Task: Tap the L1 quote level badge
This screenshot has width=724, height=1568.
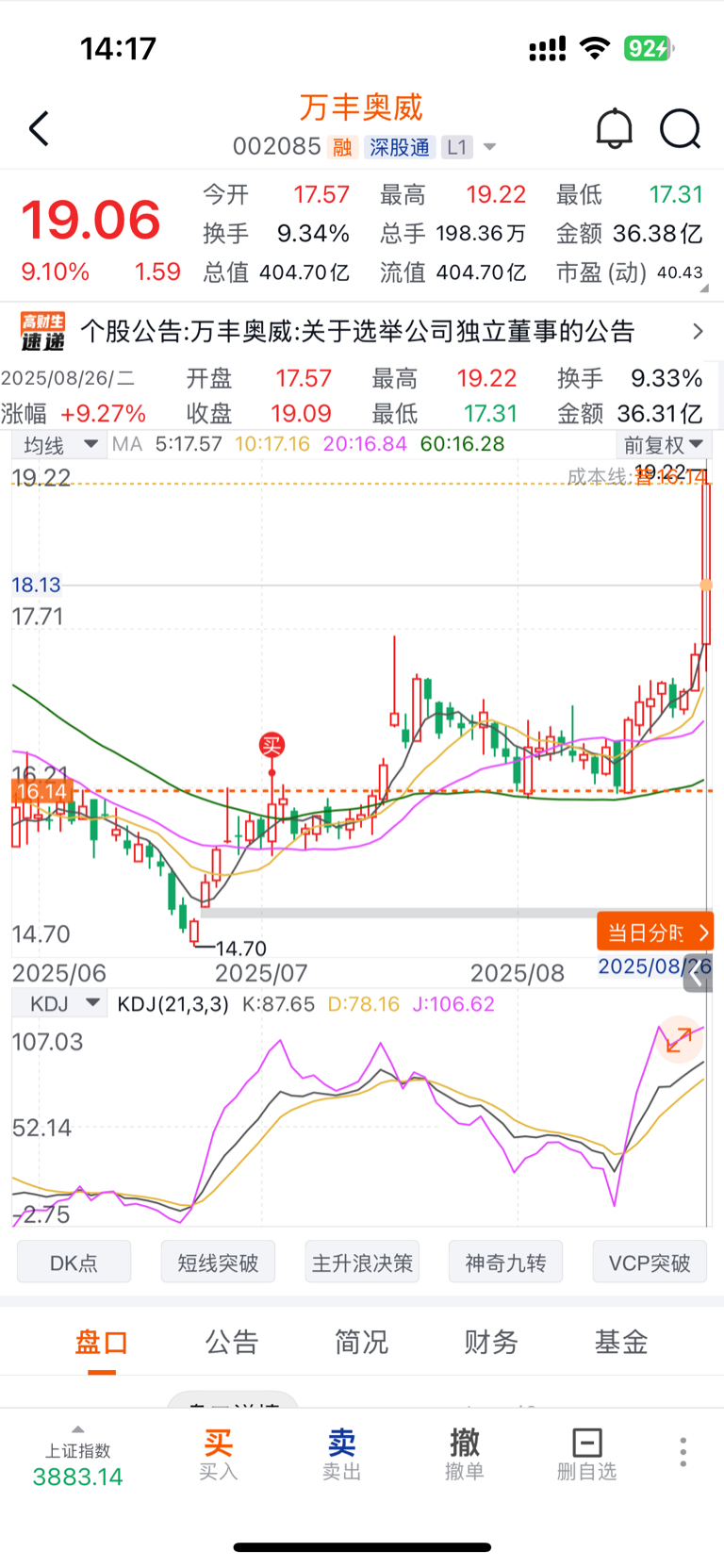Action: coord(457,147)
